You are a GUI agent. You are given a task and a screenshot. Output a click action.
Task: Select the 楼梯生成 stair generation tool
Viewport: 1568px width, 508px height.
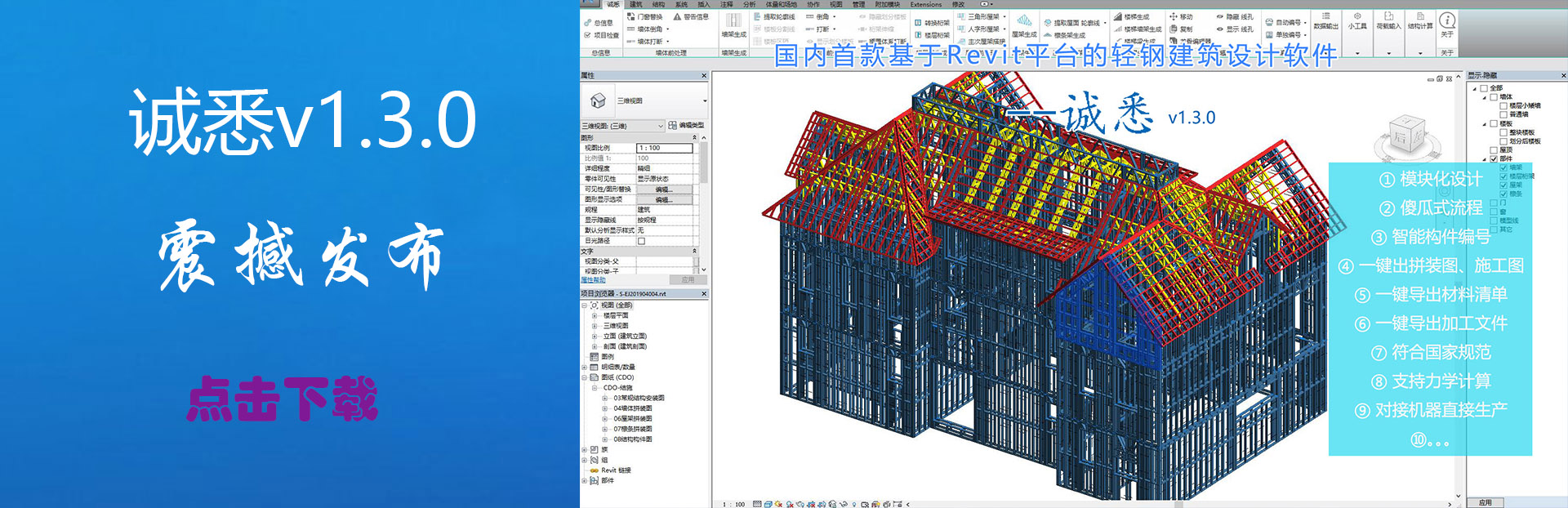(x=1132, y=16)
